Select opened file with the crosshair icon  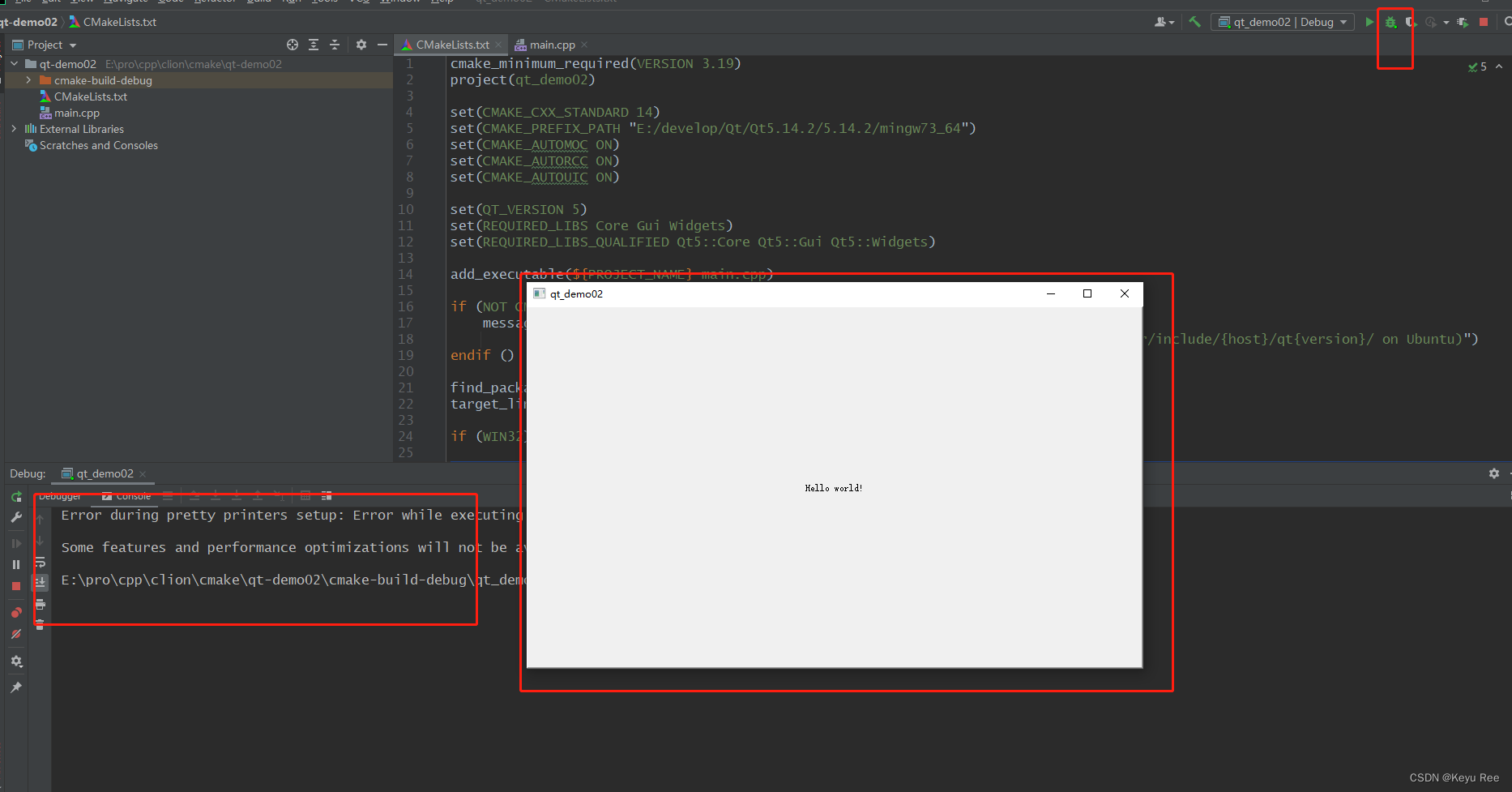tap(292, 45)
